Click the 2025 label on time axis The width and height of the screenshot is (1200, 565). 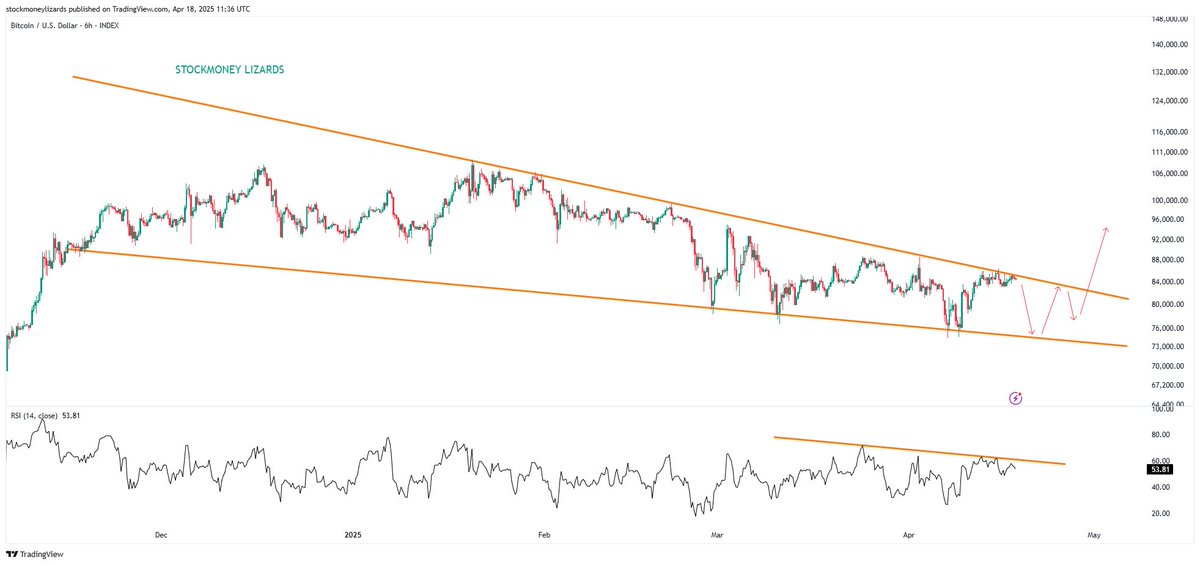click(x=352, y=536)
